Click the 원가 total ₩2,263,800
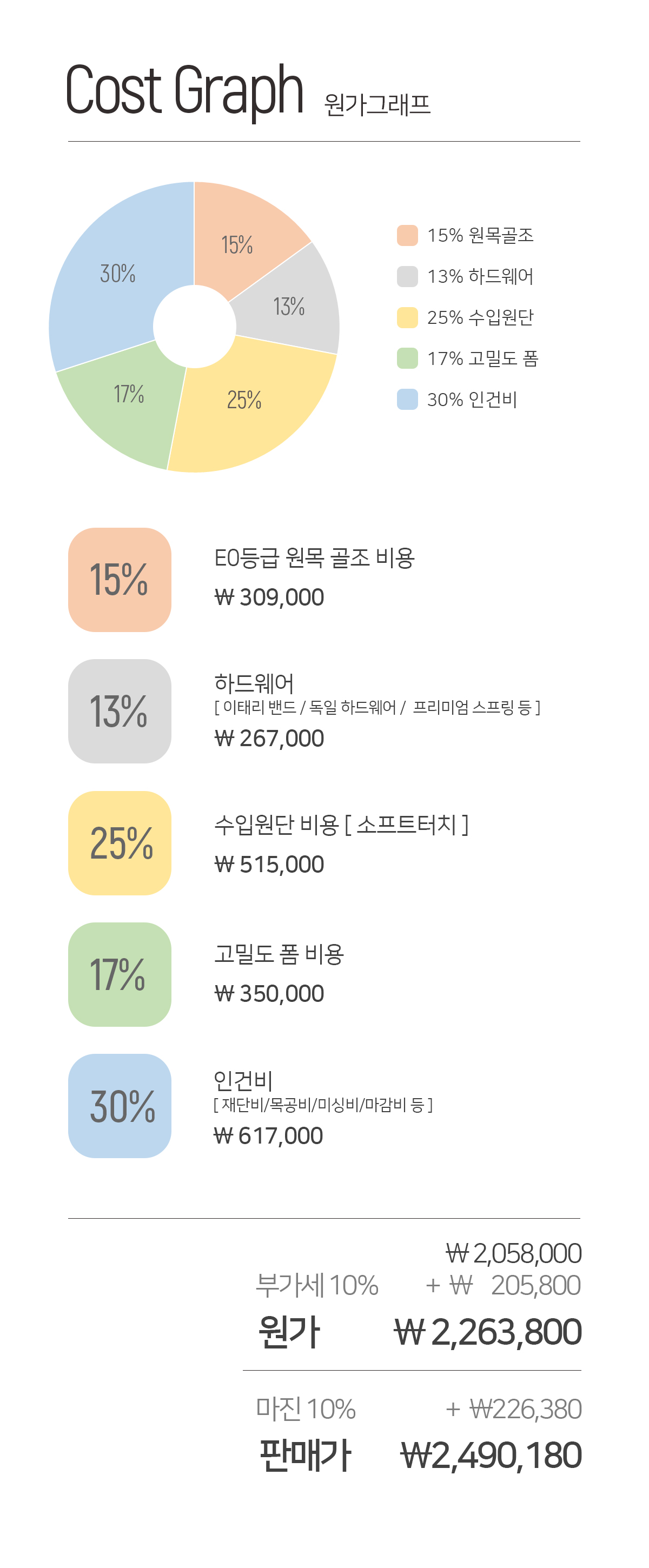 487,1332
